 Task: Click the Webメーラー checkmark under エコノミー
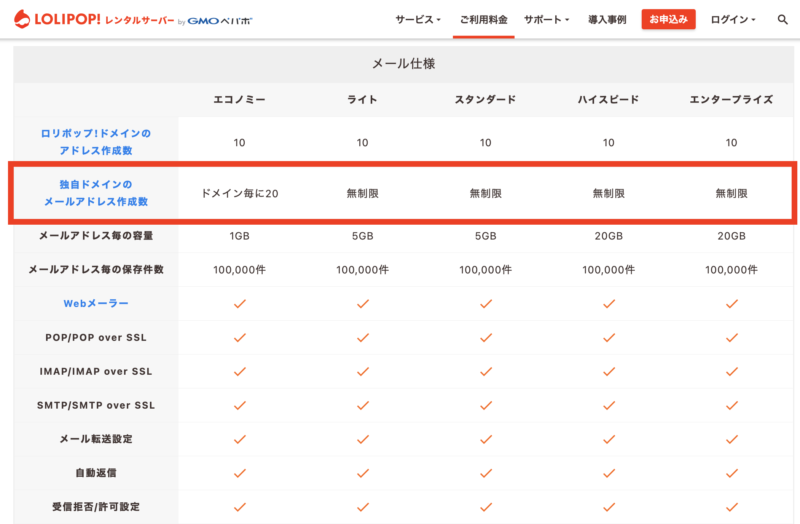[x=240, y=304]
